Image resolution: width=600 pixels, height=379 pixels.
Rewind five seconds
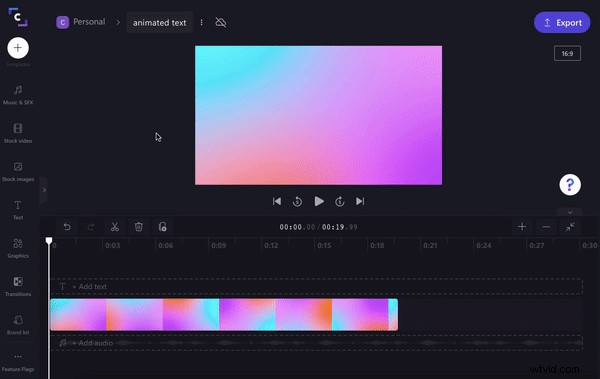(297, 201)
